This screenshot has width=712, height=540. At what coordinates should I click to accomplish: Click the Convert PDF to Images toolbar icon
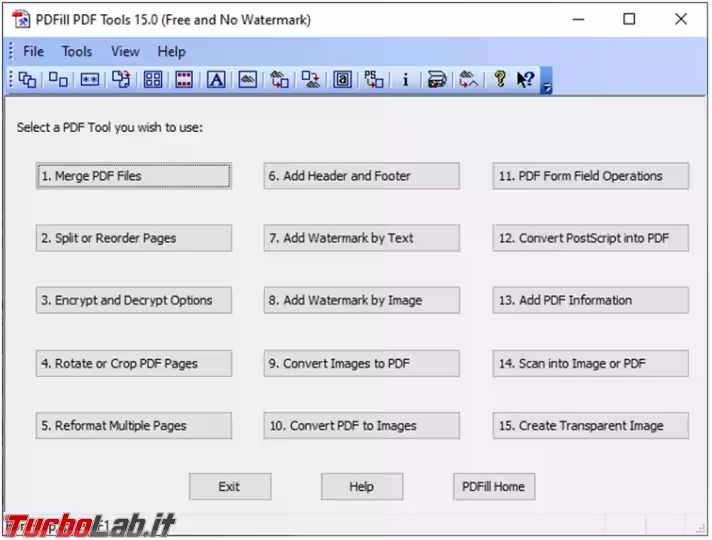[311, 80]
